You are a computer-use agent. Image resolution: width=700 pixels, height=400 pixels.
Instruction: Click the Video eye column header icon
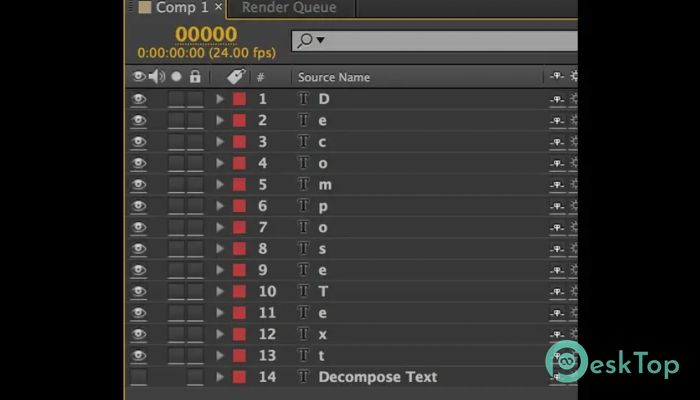(138, 77)
